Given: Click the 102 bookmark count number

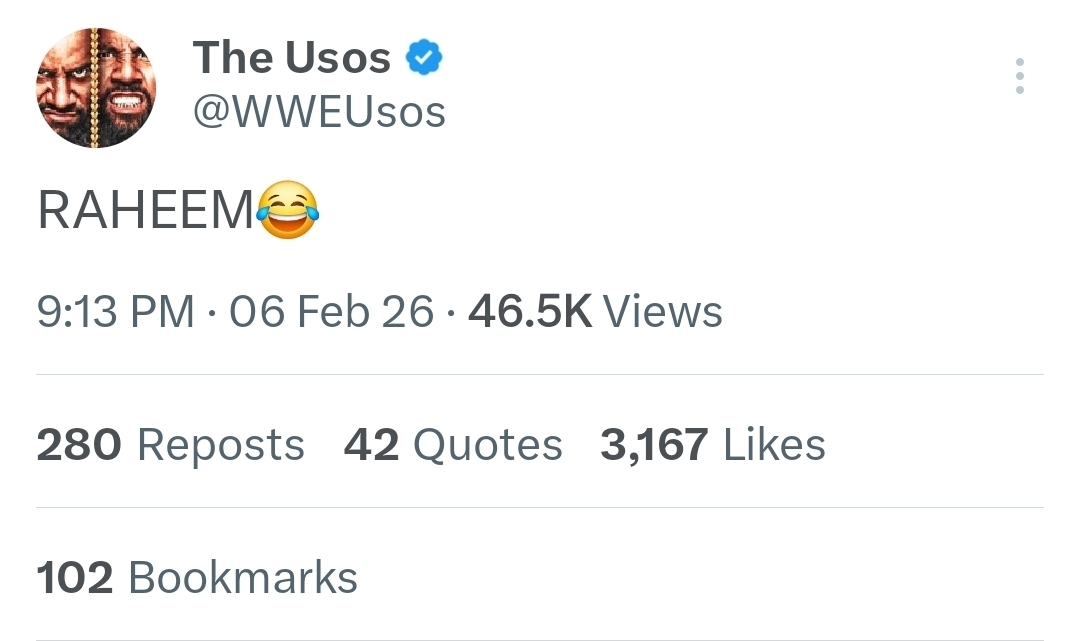Looking at the screenshot, I should tap(75, 578).
